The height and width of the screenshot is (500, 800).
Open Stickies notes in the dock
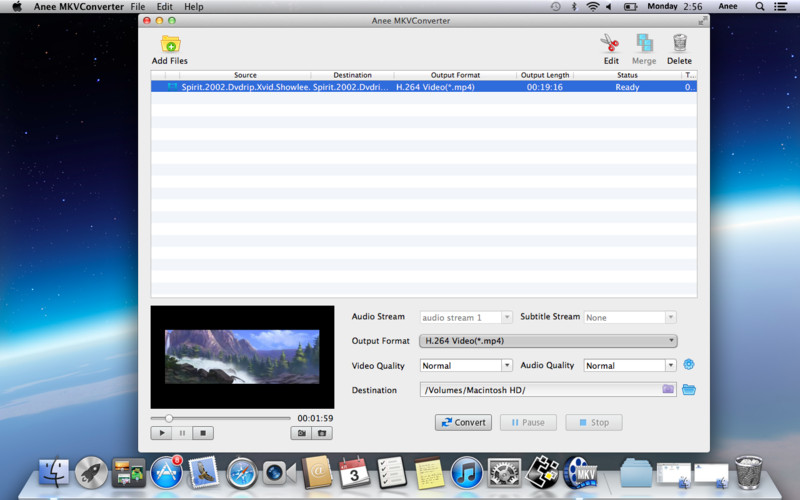click(429, 473)
